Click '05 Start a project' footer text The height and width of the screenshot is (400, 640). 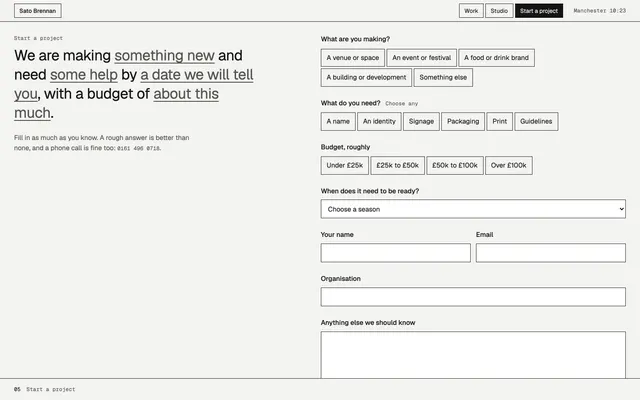(44, 389)
